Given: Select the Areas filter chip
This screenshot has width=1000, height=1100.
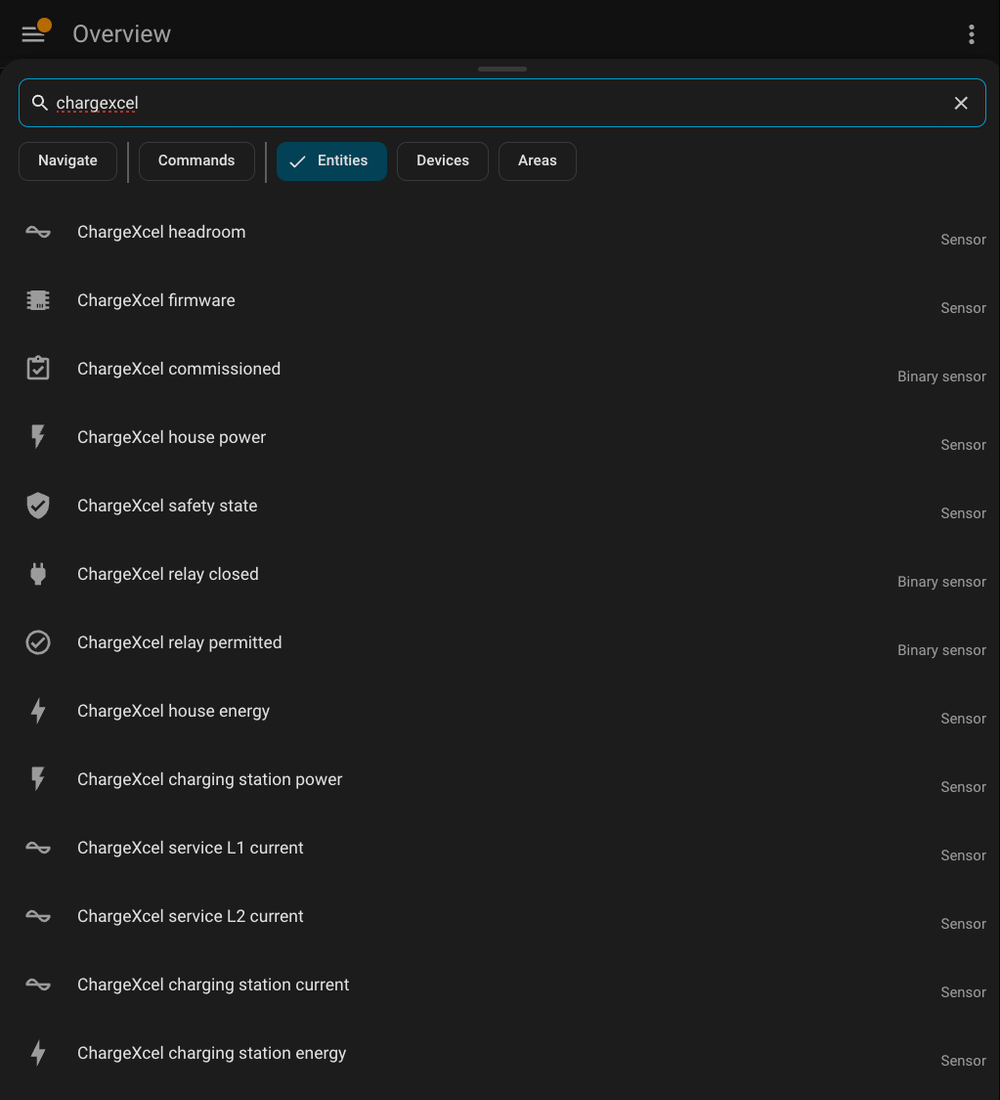Looking at the screenshot, I should [538, 161].
